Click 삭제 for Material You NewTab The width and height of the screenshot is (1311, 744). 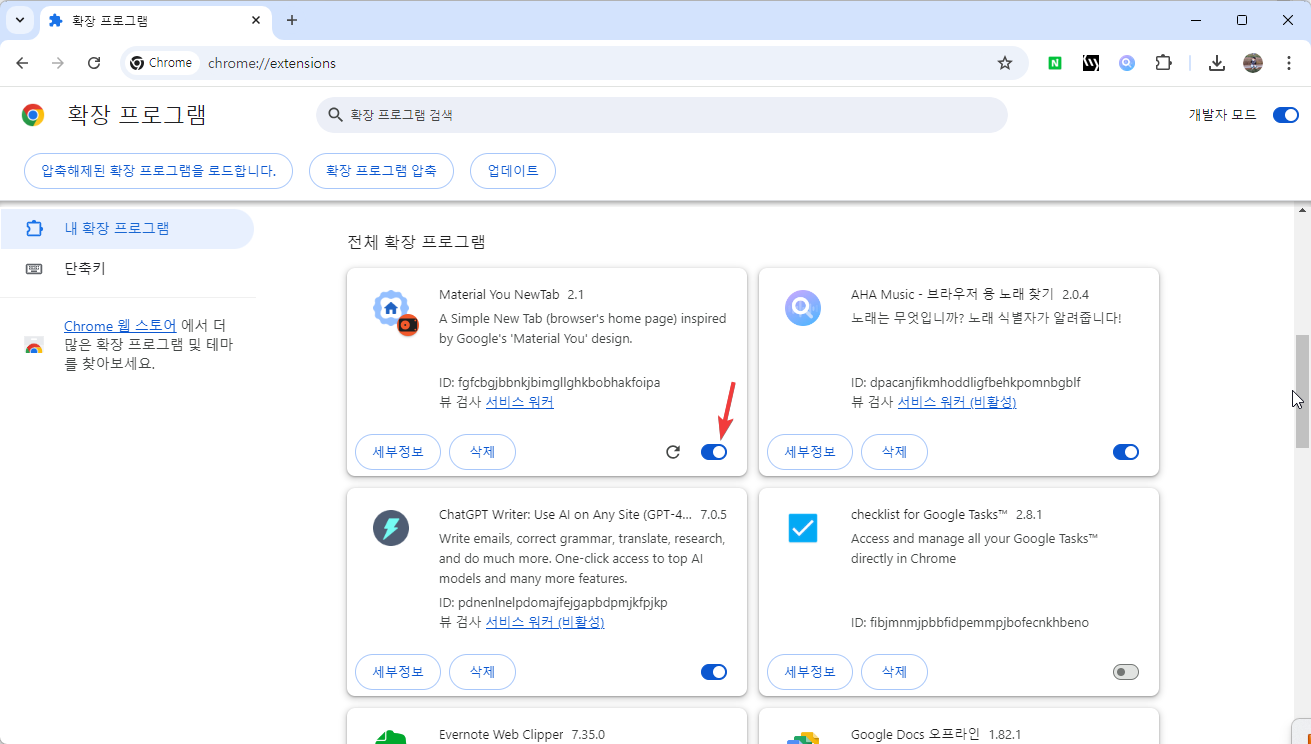click(x=482, y=452)
